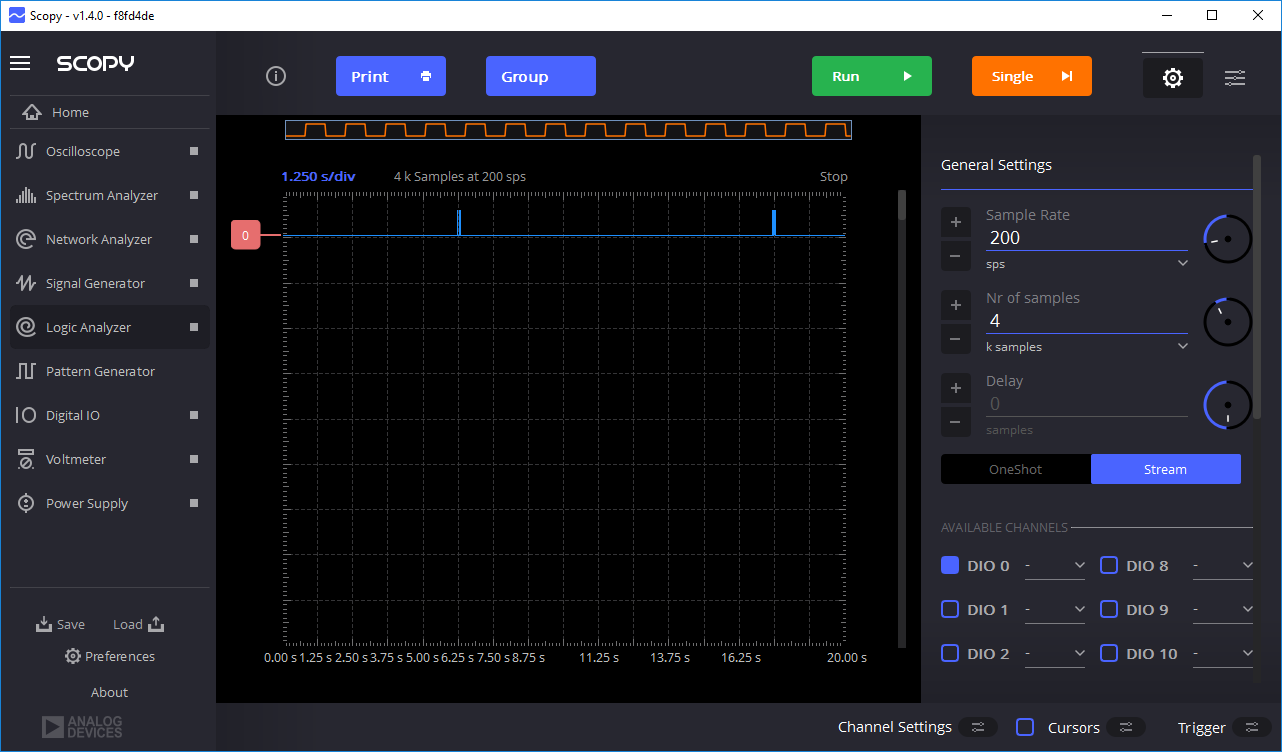Image resolution: width=1282 pixels, height=752 pixels.
Task: Open the Trigger settings sliders icon
Action: pyautogui.click(x=1251, y=727)
